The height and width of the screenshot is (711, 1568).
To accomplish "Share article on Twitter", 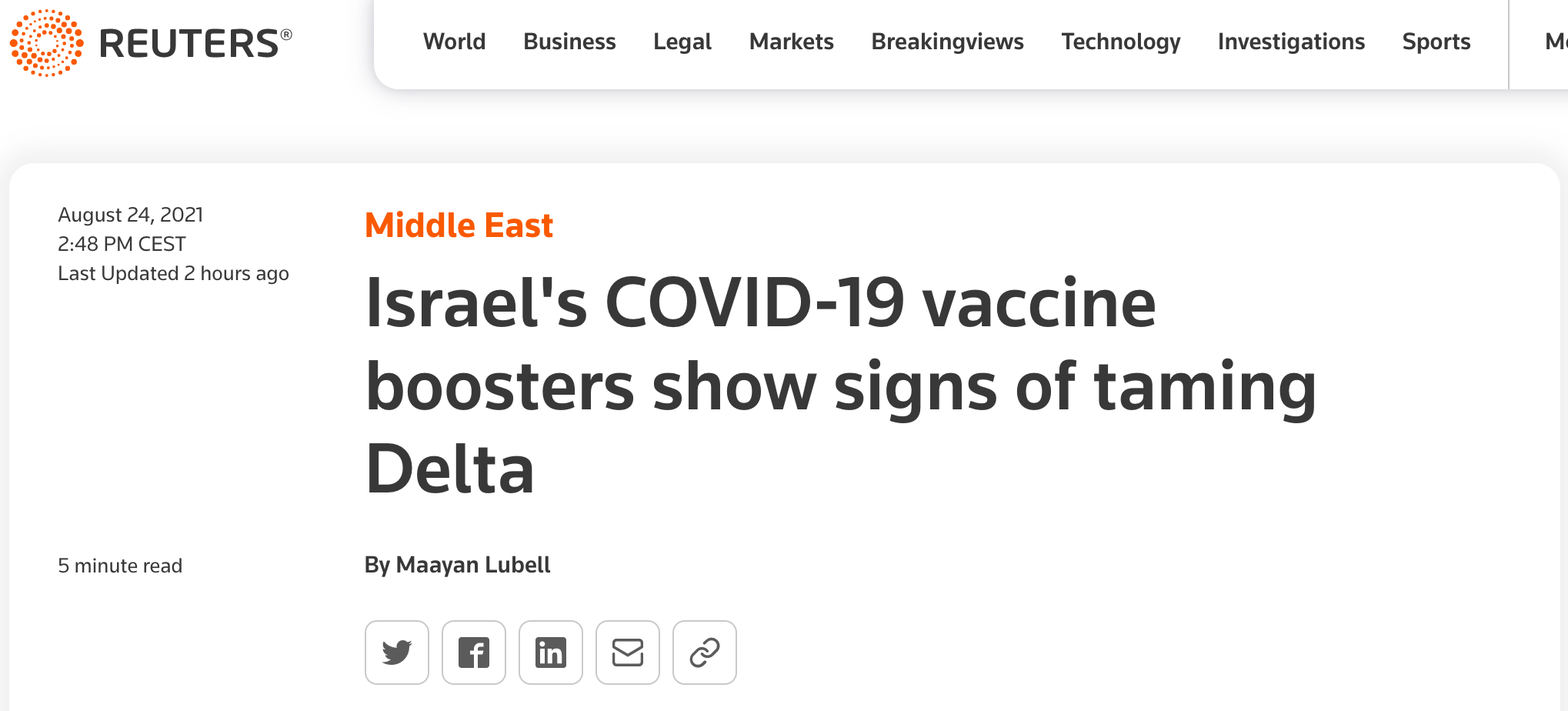I will tap(397, 653).
